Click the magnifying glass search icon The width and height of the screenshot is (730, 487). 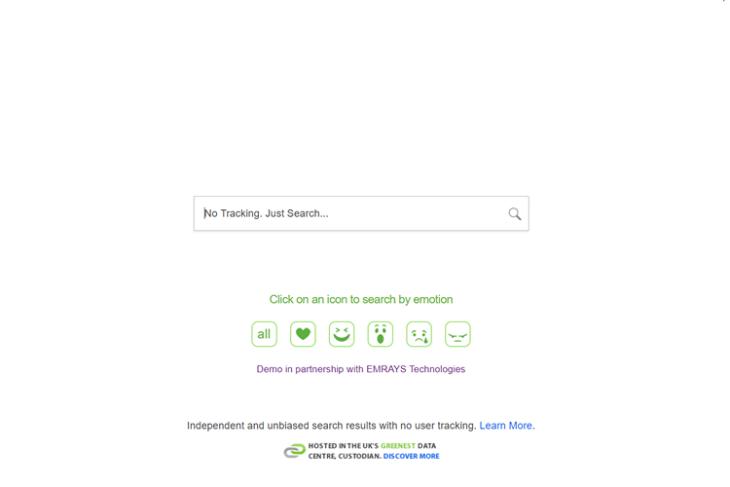(x=514, y=214)
